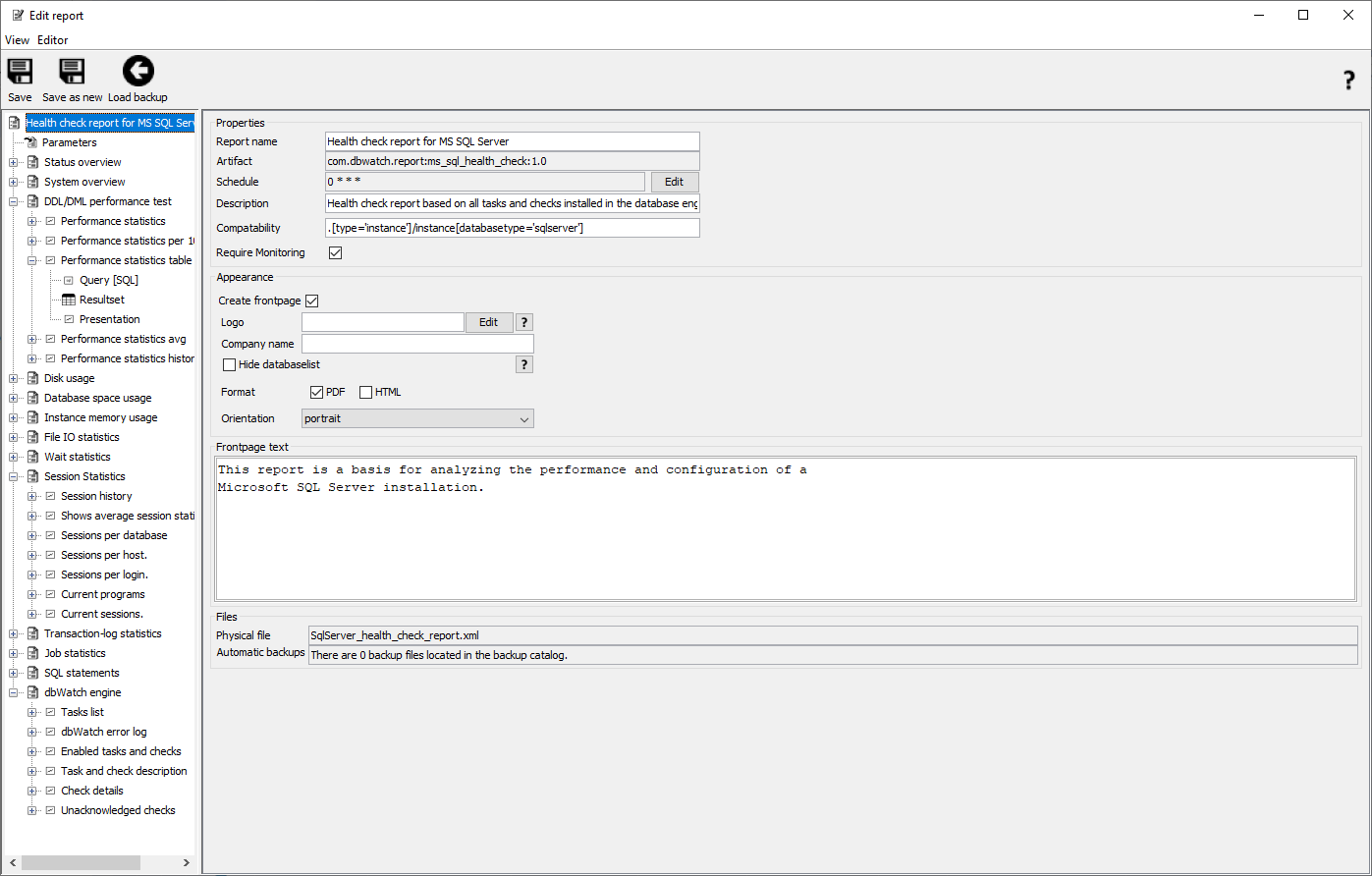Collapse the Session Statistics tree node
This screenshot has width=1372, height=876.
click(13, 476)
